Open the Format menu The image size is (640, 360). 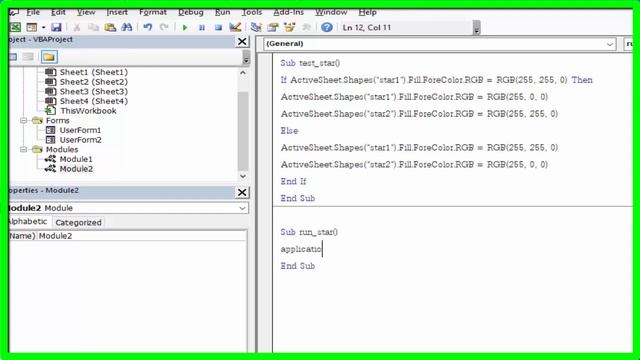(153, 12)
